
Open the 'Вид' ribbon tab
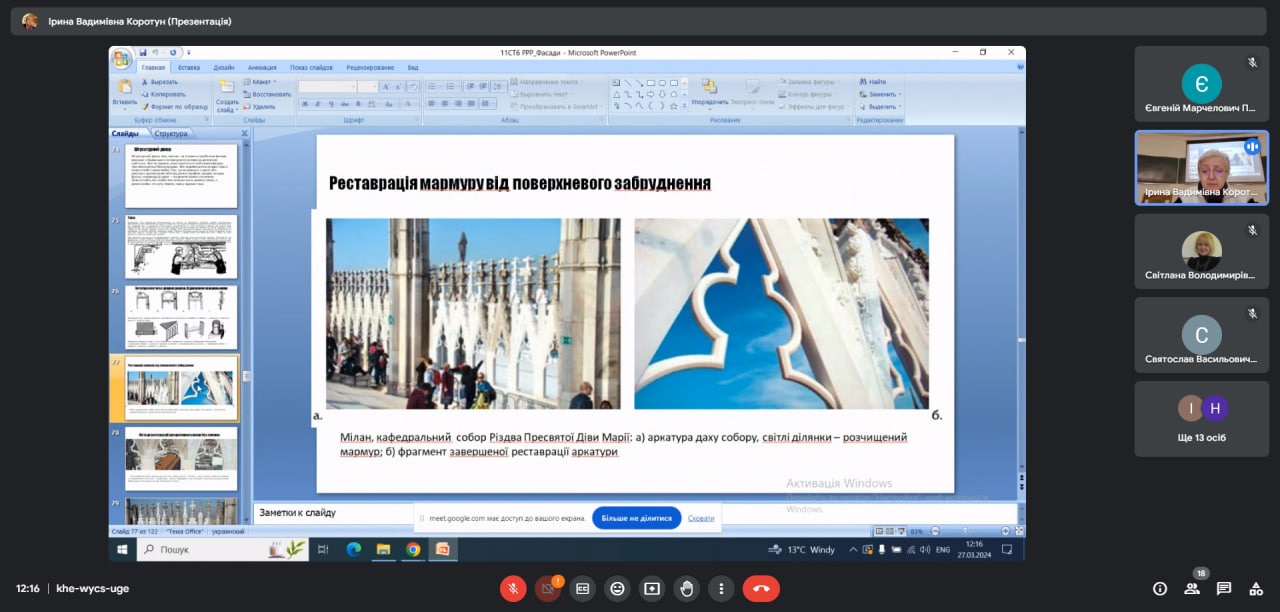point(413,68)
